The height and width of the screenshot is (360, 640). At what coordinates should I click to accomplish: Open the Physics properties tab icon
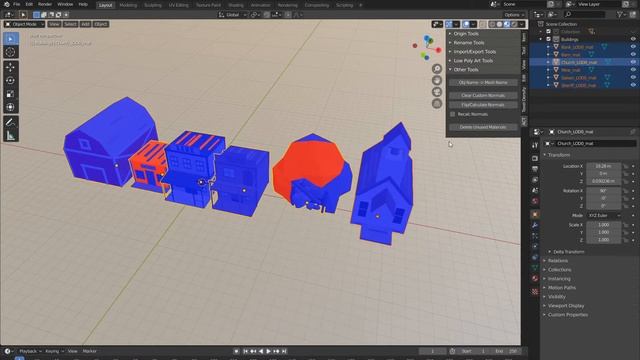535,247
